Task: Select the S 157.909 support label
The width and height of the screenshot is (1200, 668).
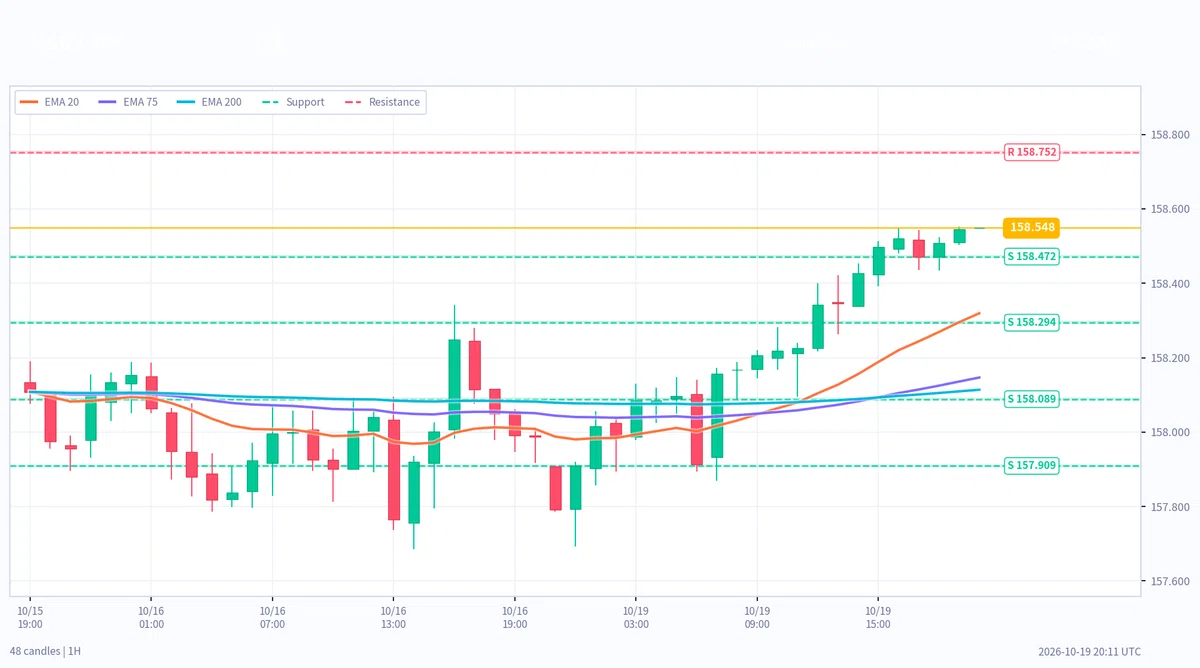Action: tap(1032, 465)
